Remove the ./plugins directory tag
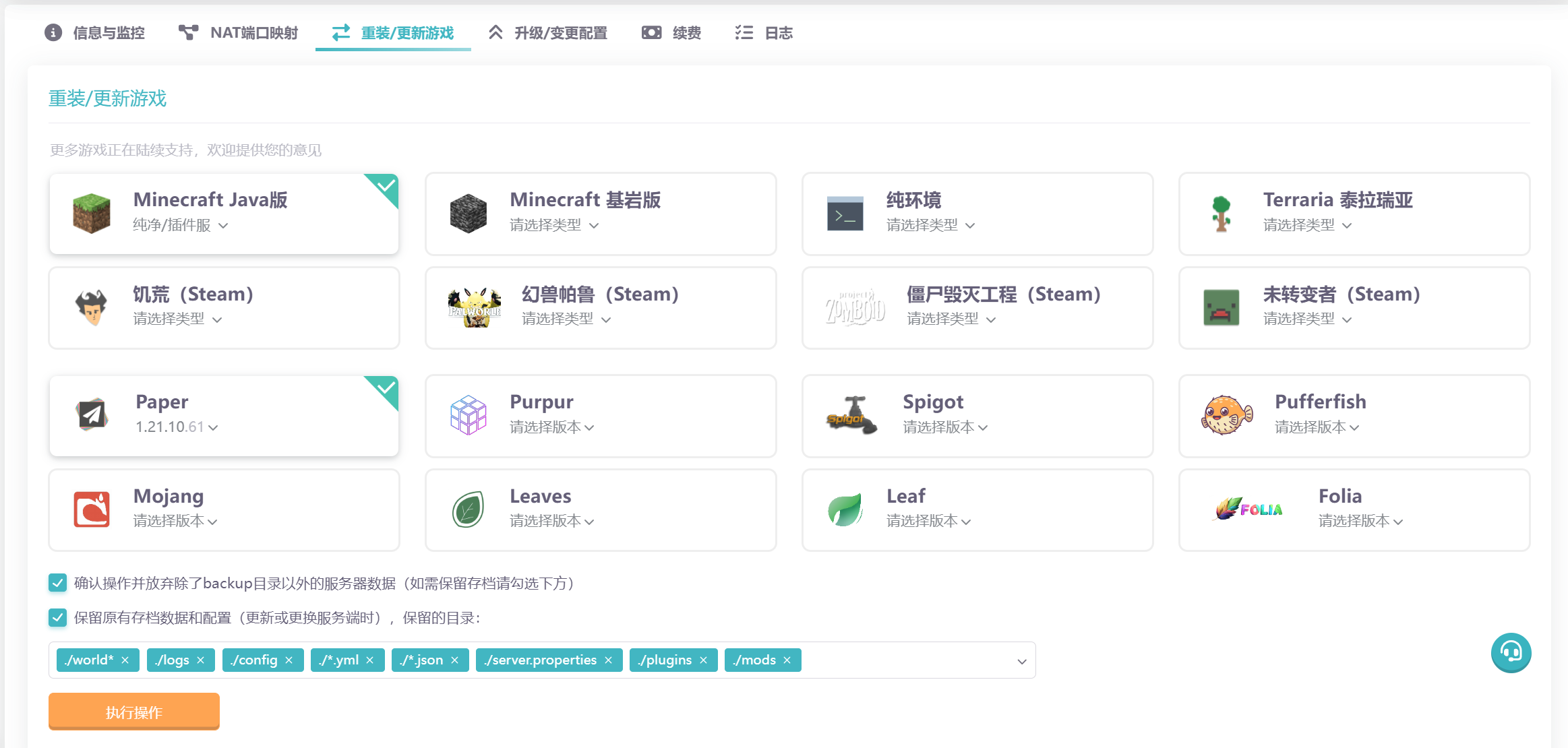The height and width of the screenshot is (748, 1568). click(x=703, y=660)
